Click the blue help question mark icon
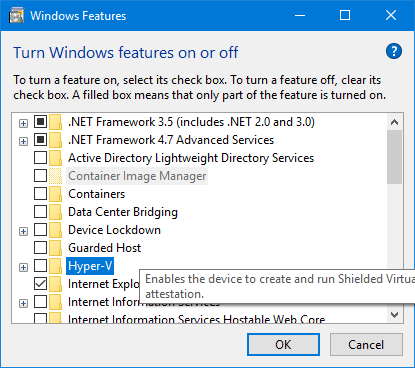 (x=394, y=51)
